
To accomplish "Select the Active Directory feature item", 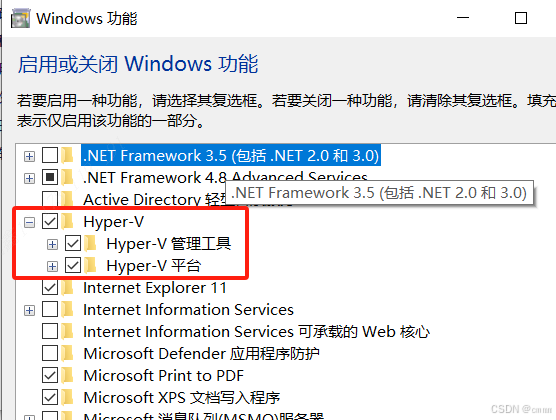I will coord(154,200).
